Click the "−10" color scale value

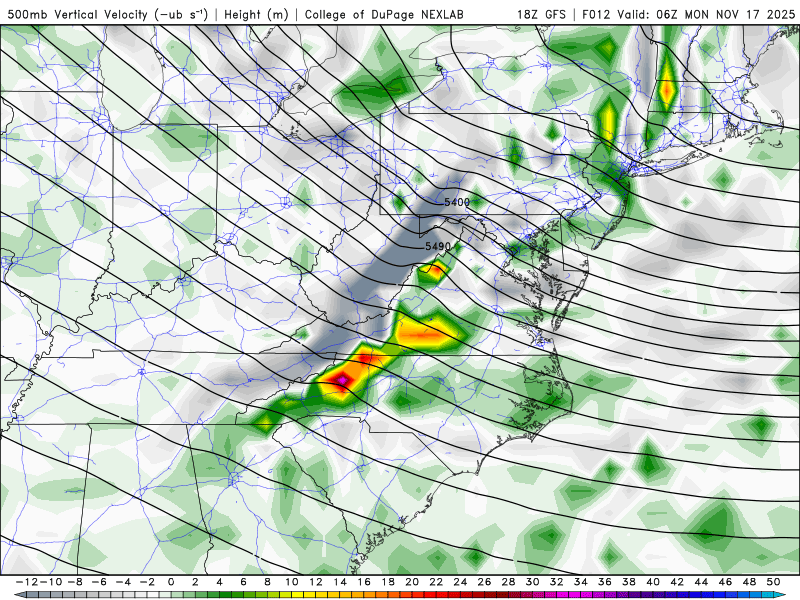[50, 582]
